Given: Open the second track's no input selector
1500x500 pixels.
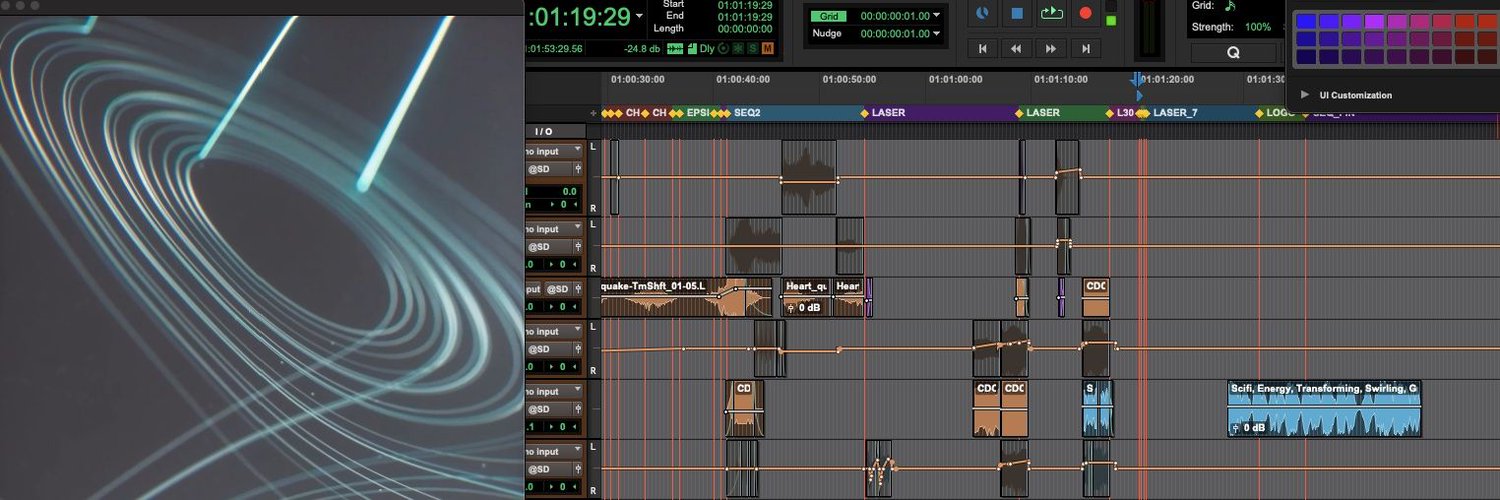Looking at the screenshot, I should pyautogui.click(x=554, y=229).
